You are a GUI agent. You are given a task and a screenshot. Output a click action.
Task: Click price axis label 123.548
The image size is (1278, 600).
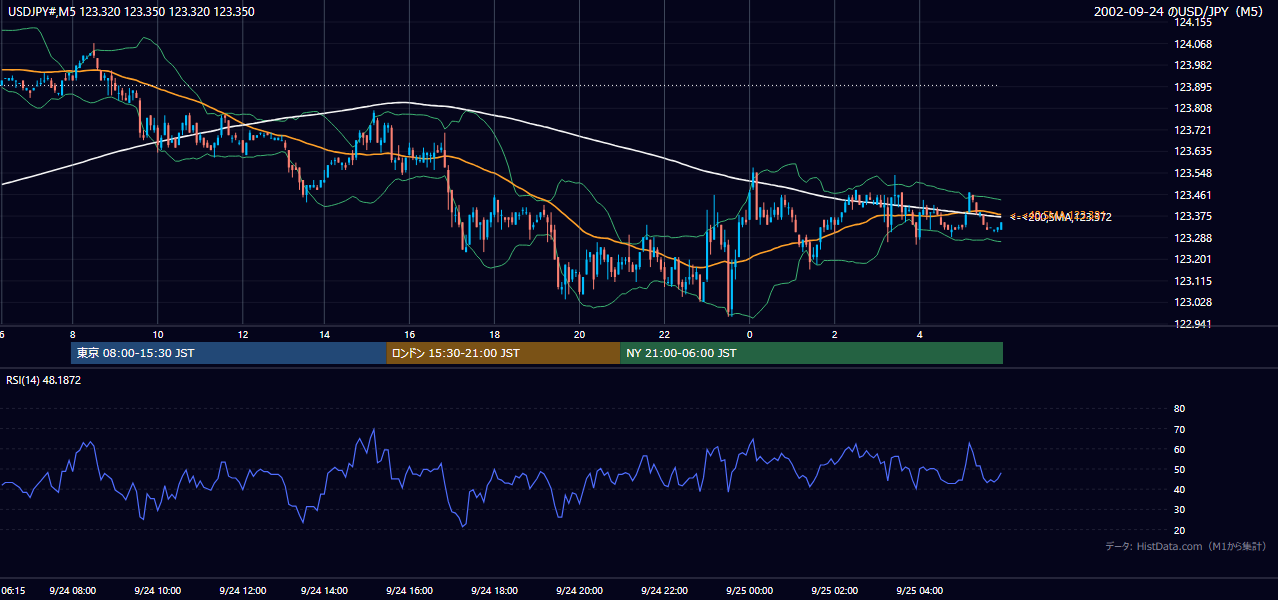click(x=1192, y=173)
